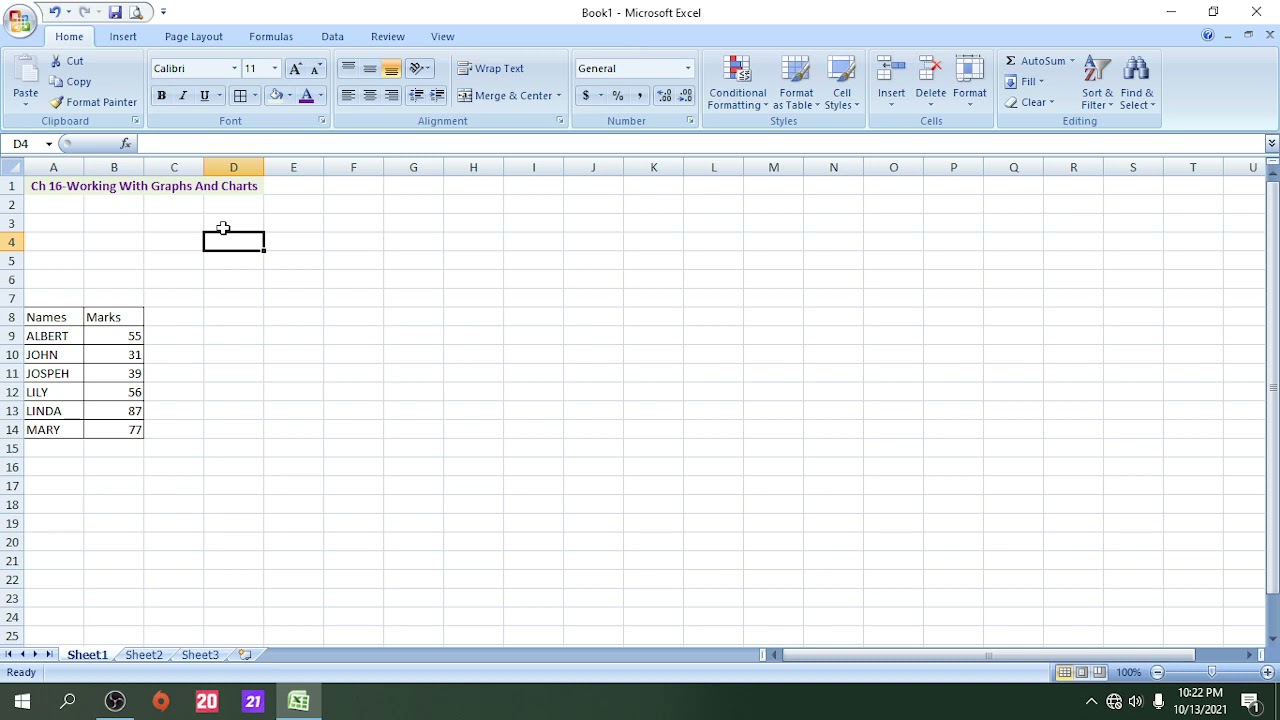This screenshot has width=1280, height=720.
Task: Increase font size with Grow Font
Action: (294, 68)
